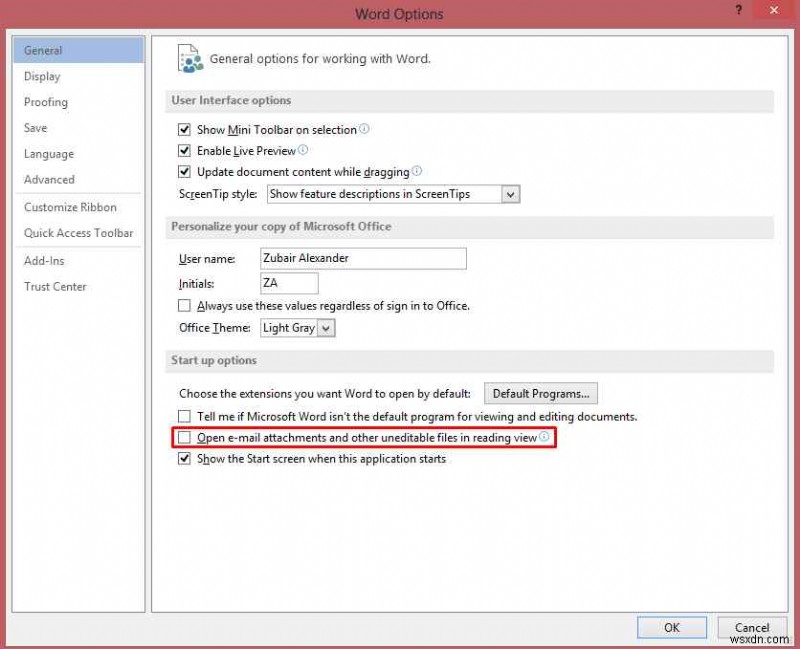Change the Office Theme dropdown
Viewport: 800px width, 649px height.
[x=326, y=327]
